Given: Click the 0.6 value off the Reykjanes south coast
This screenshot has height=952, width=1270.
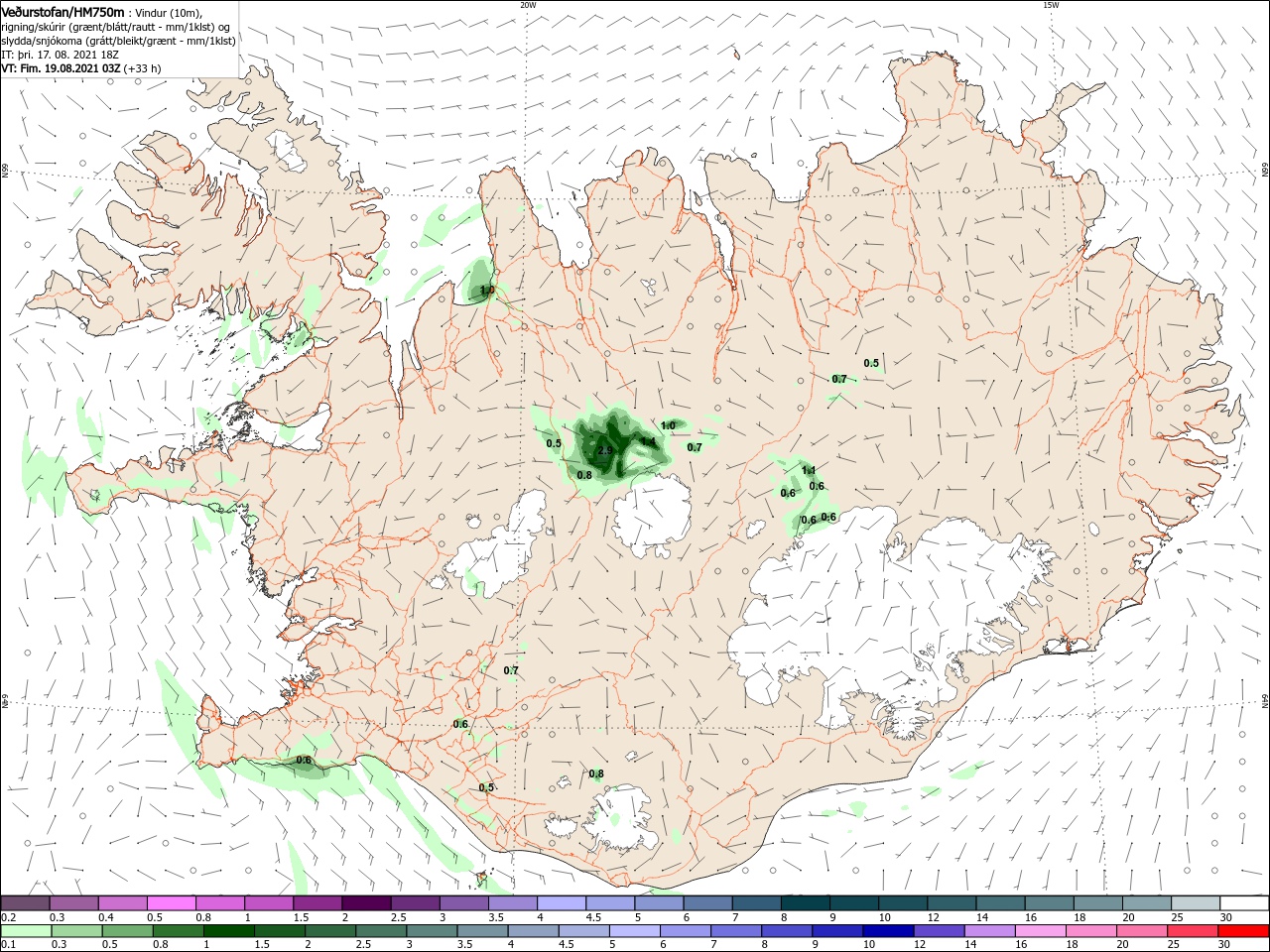Looking at the screenshot, I should (304, 762).
